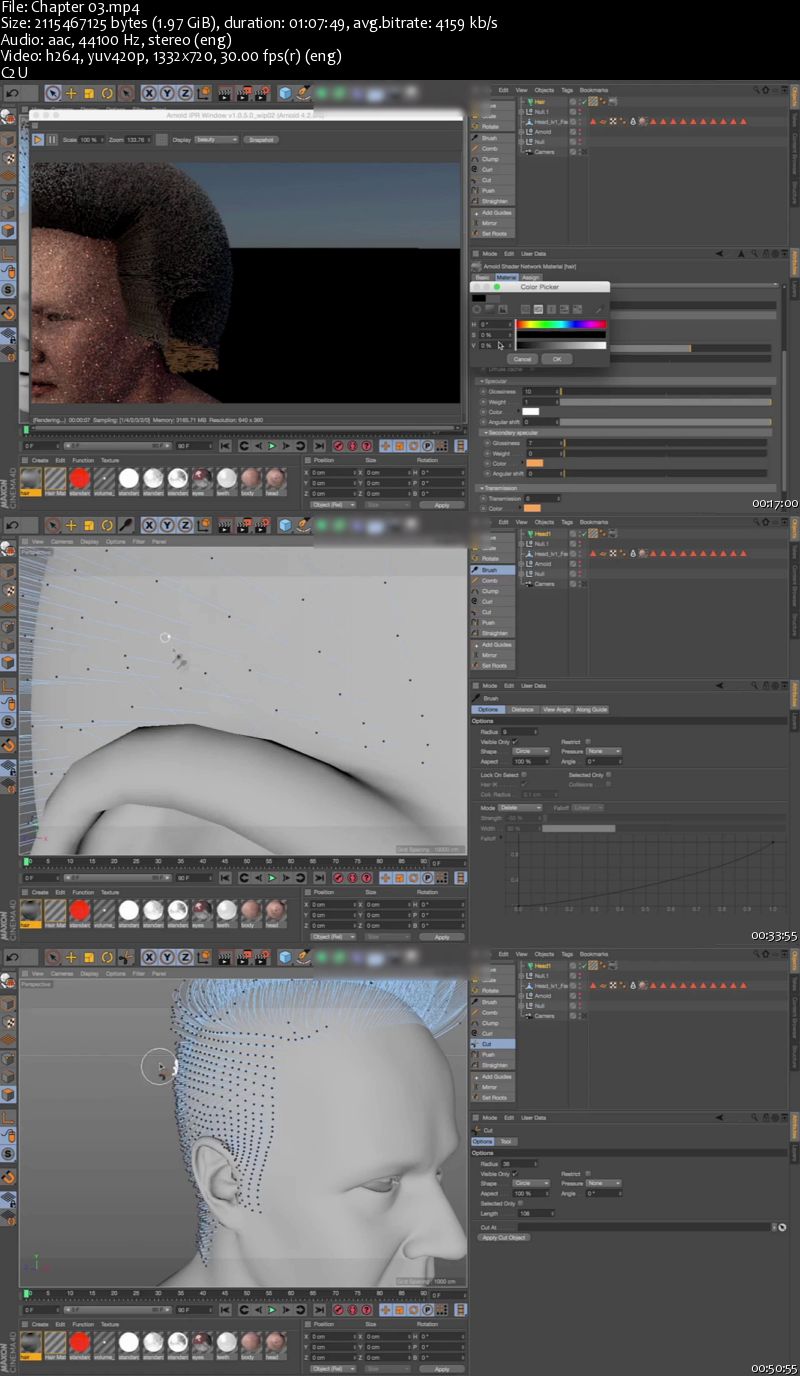Open the Along Guide tab of Brush attributes
Viewport: 800px width, 1376px height.
click(x=591, y=709)
